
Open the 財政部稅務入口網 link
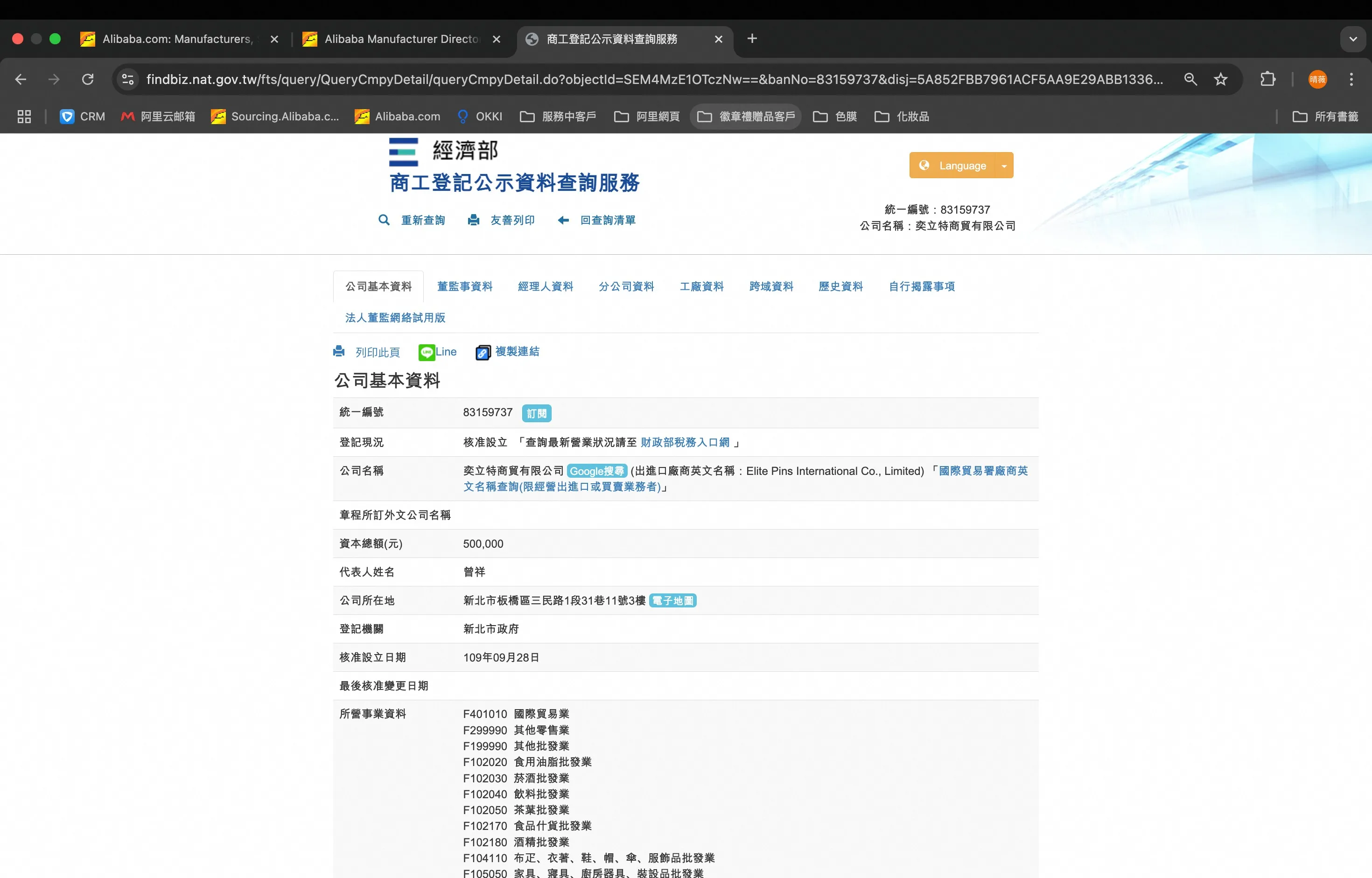[x=685, y=442]
